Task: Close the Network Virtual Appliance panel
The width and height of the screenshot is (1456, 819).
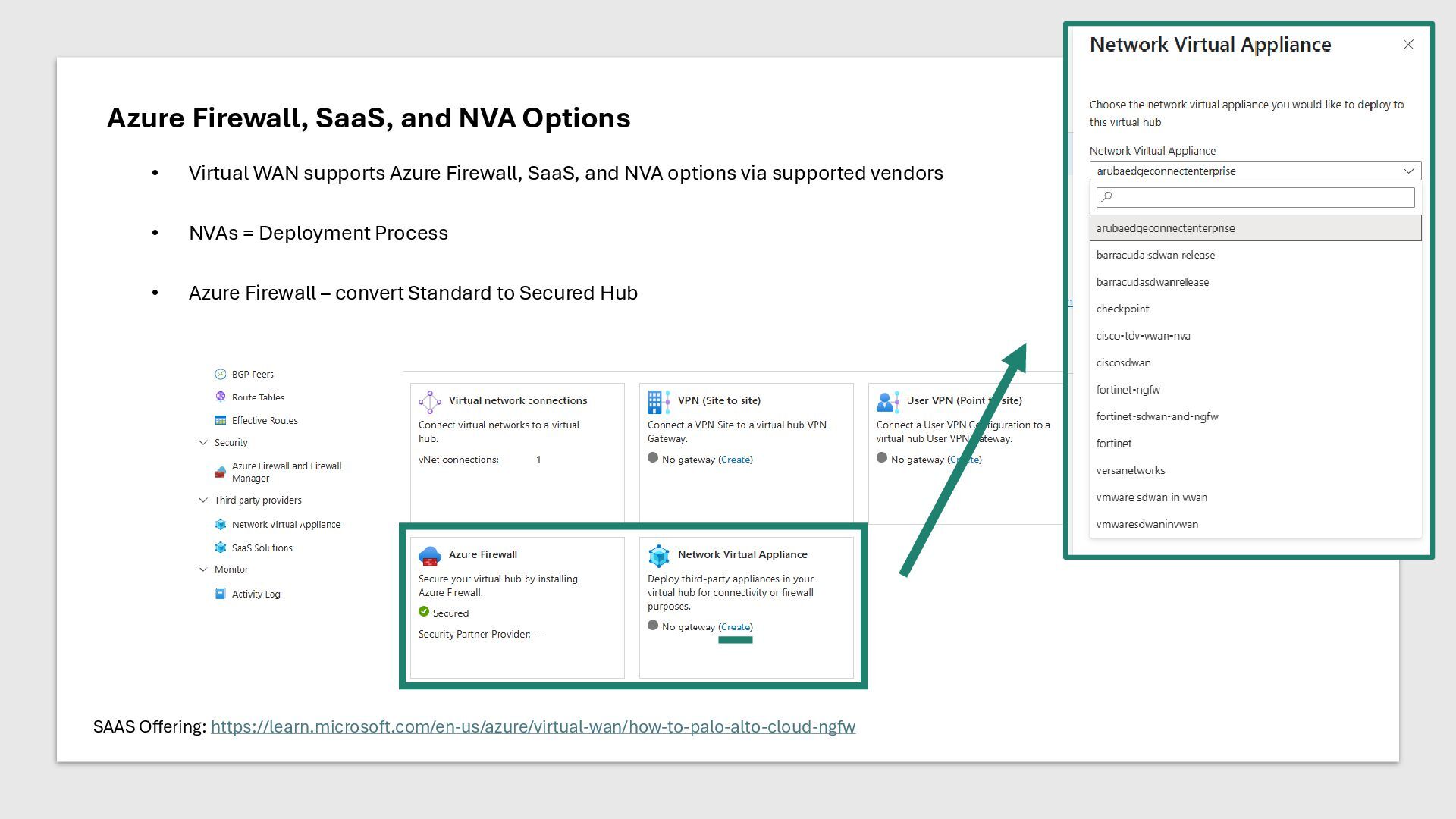Action: pos(1408,45)
